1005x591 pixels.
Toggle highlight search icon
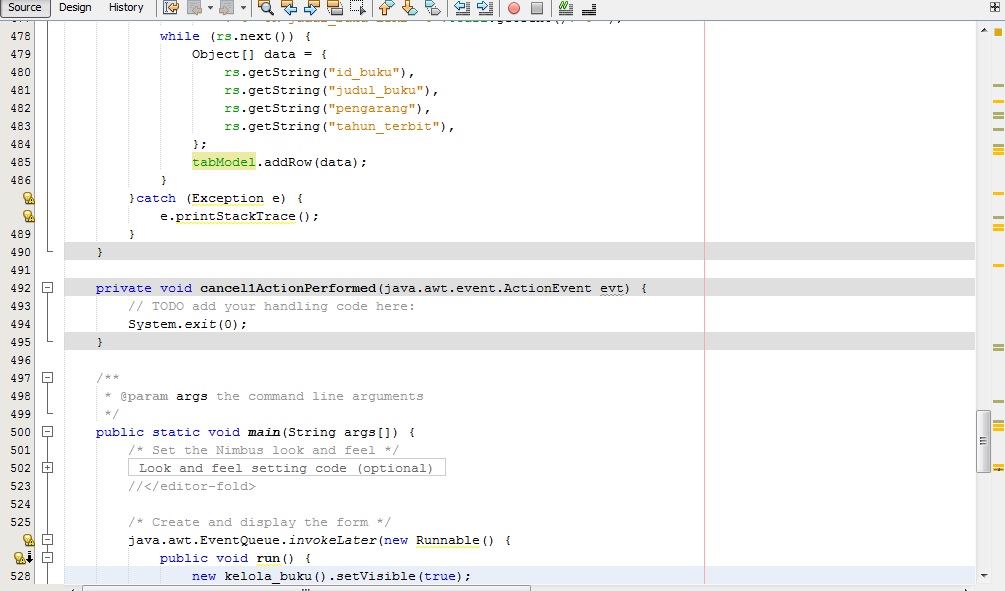335,7
